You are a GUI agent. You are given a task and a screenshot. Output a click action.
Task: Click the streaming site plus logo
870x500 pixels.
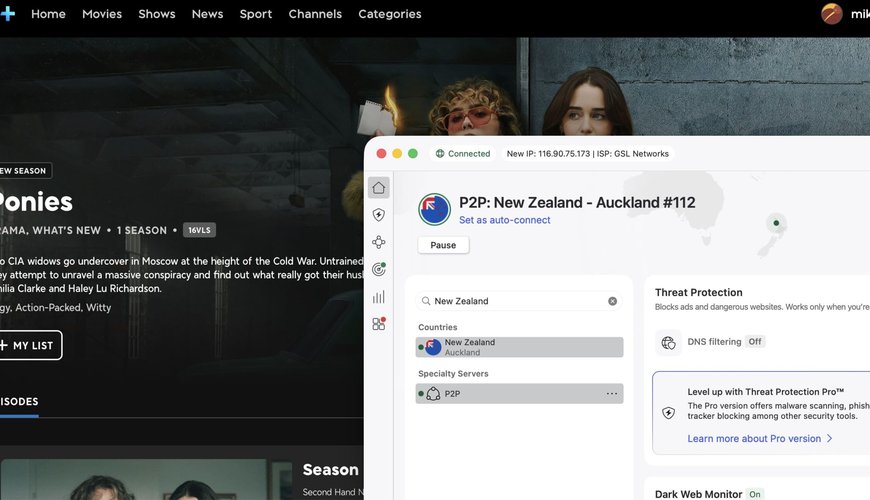pyautogui.click(x=7, y=13)
